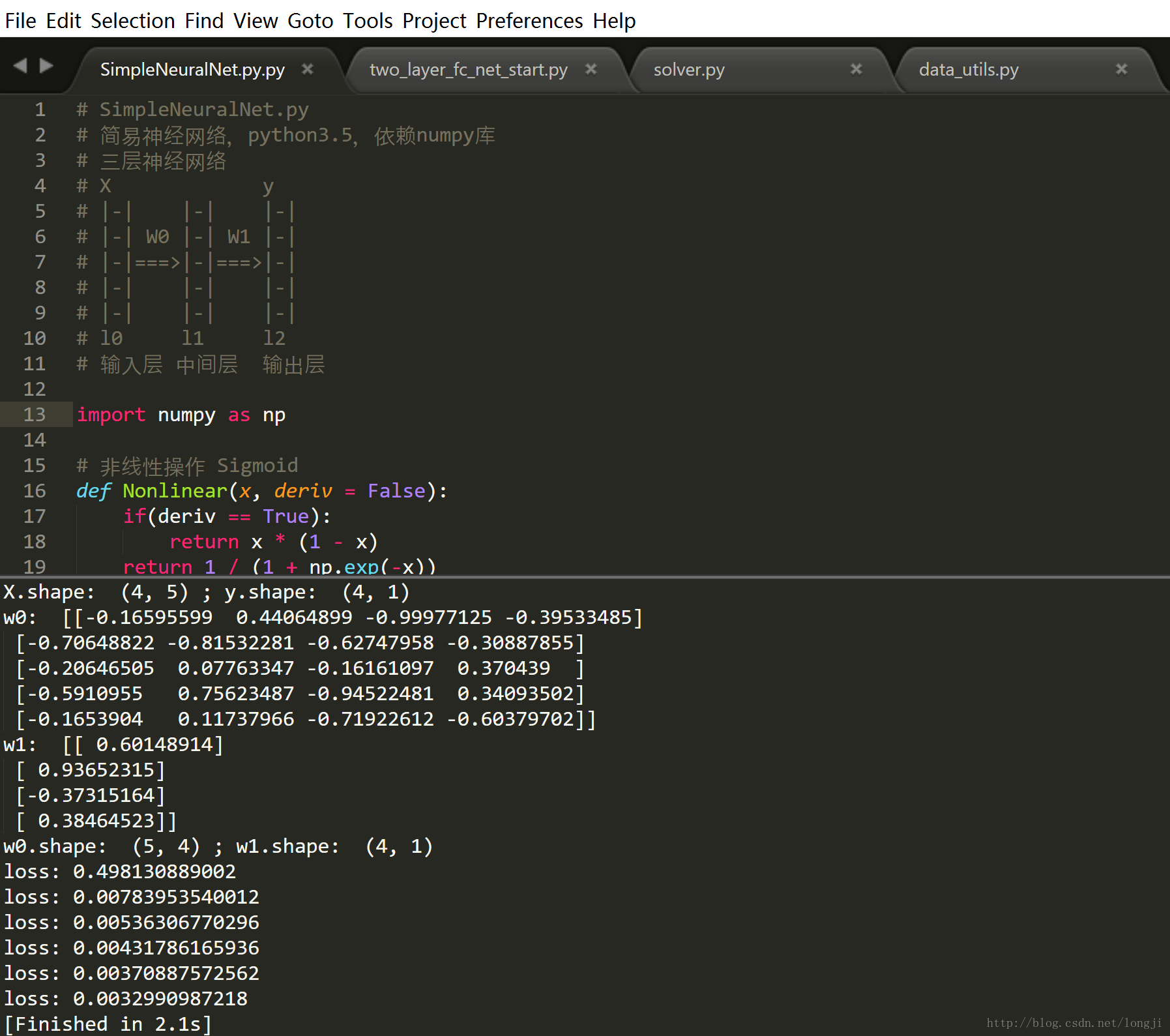Click 'numpy' on the import line
Image resolution: width=1170 pixels, height=1036 pixels.
(x=186, y=415)
